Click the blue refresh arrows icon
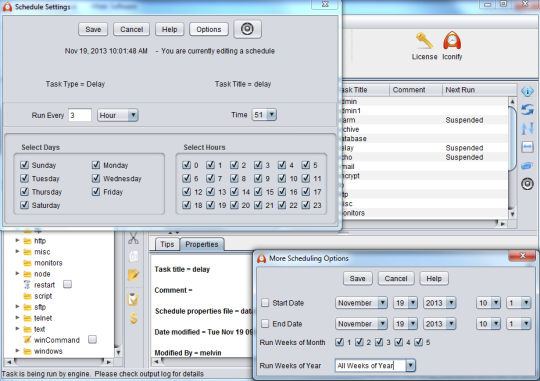This screenshot has height=381, width=540. [527, 110]
